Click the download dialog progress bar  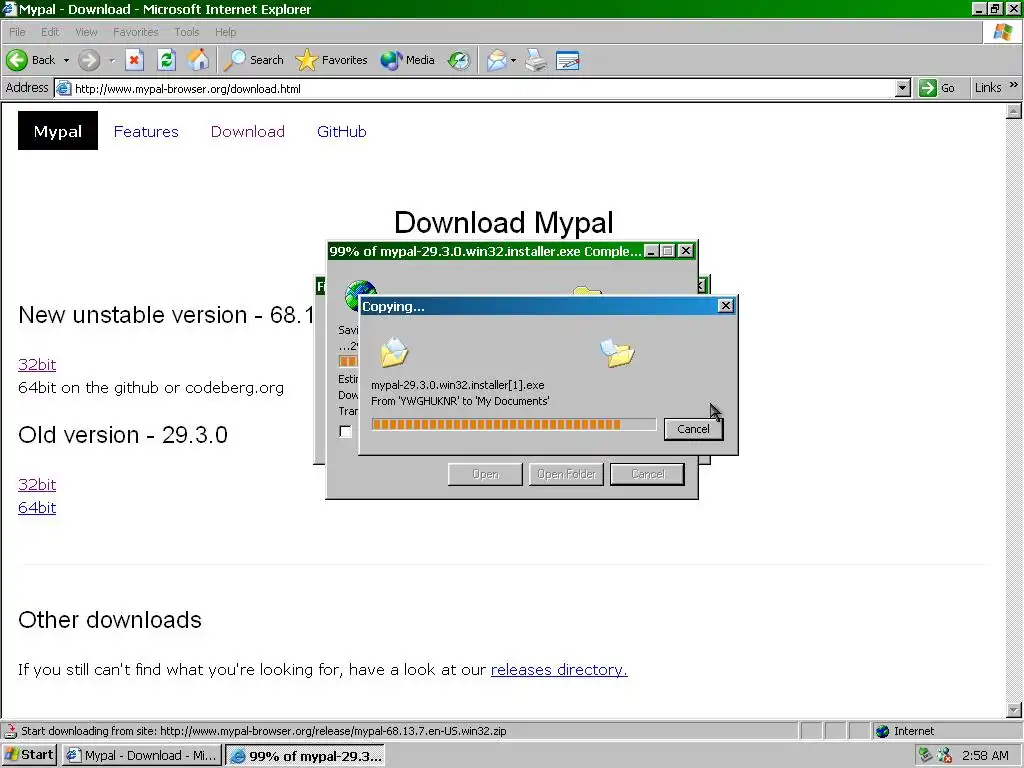(348, 361)
